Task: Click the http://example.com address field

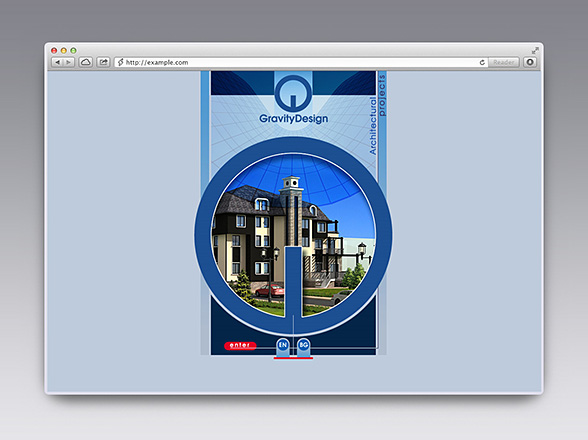Action: (301, 62)
